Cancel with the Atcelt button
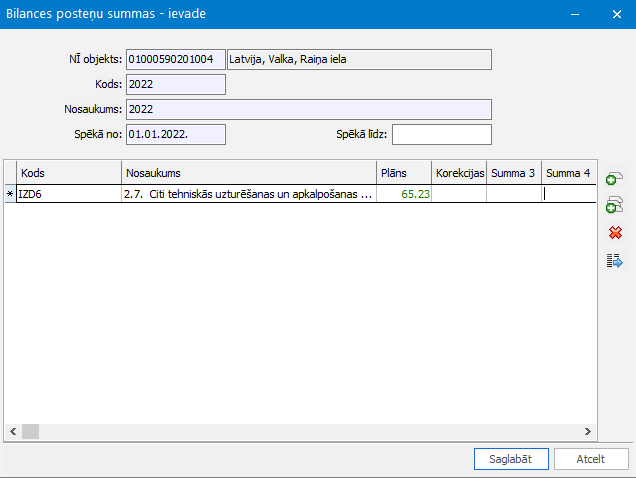This screenshot has width=636, height=478. 591,459
